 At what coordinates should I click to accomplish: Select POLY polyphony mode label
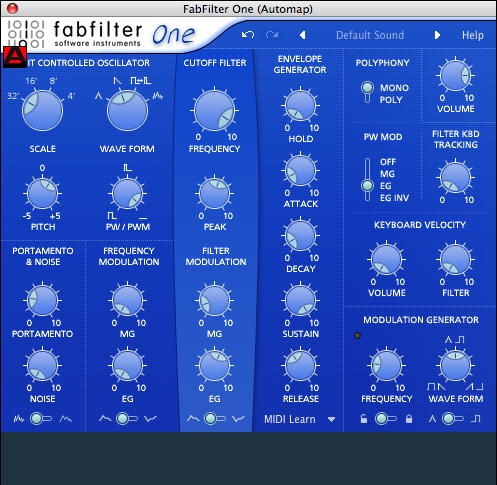pyautogui.click(x=391, y=100)
